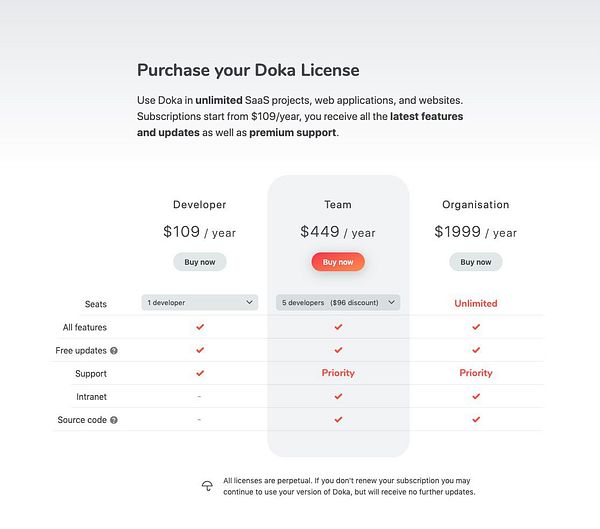Click the Source code help icon
The height and width of the screenshot is (529, 600).
[x=114, y=420]
